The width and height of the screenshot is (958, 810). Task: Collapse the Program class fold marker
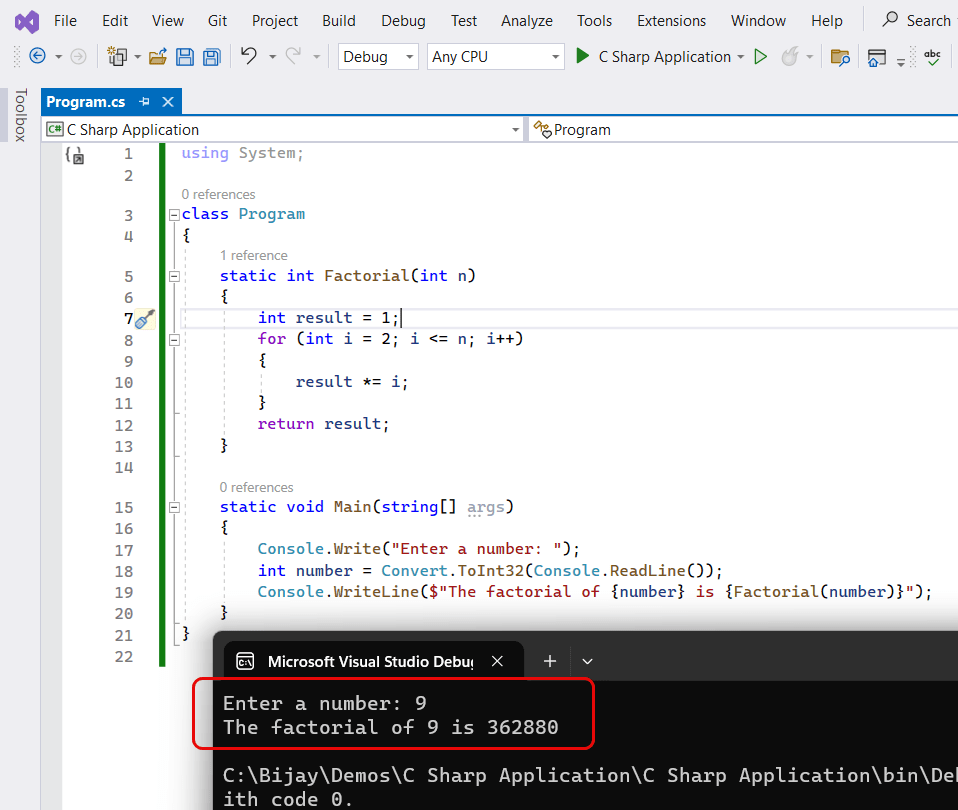click(173, 213)
